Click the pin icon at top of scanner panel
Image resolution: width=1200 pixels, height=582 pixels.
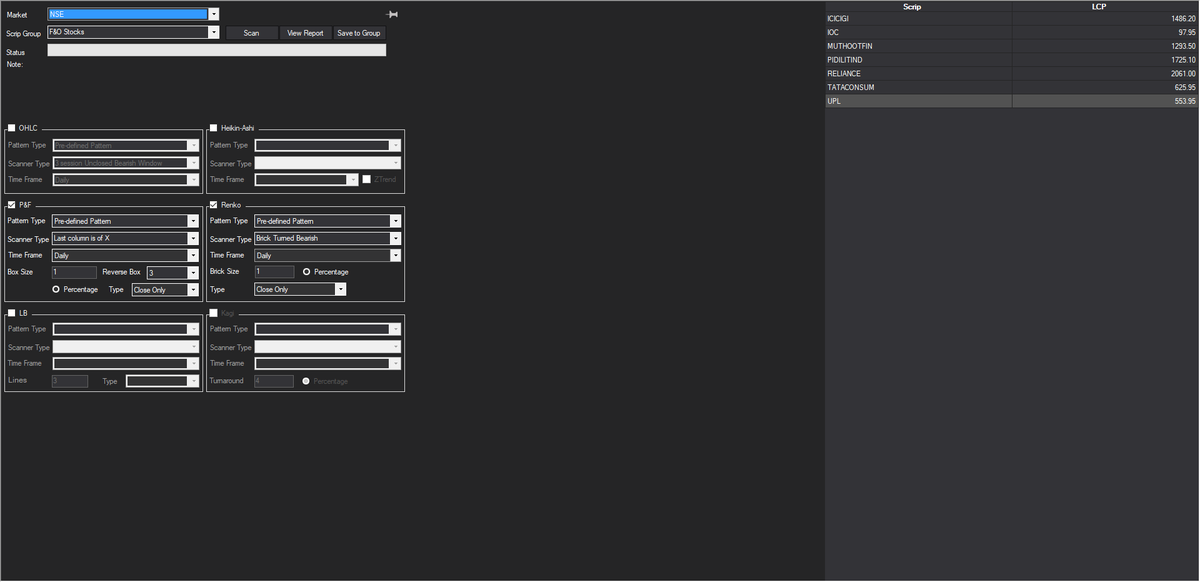pos(392,15)
